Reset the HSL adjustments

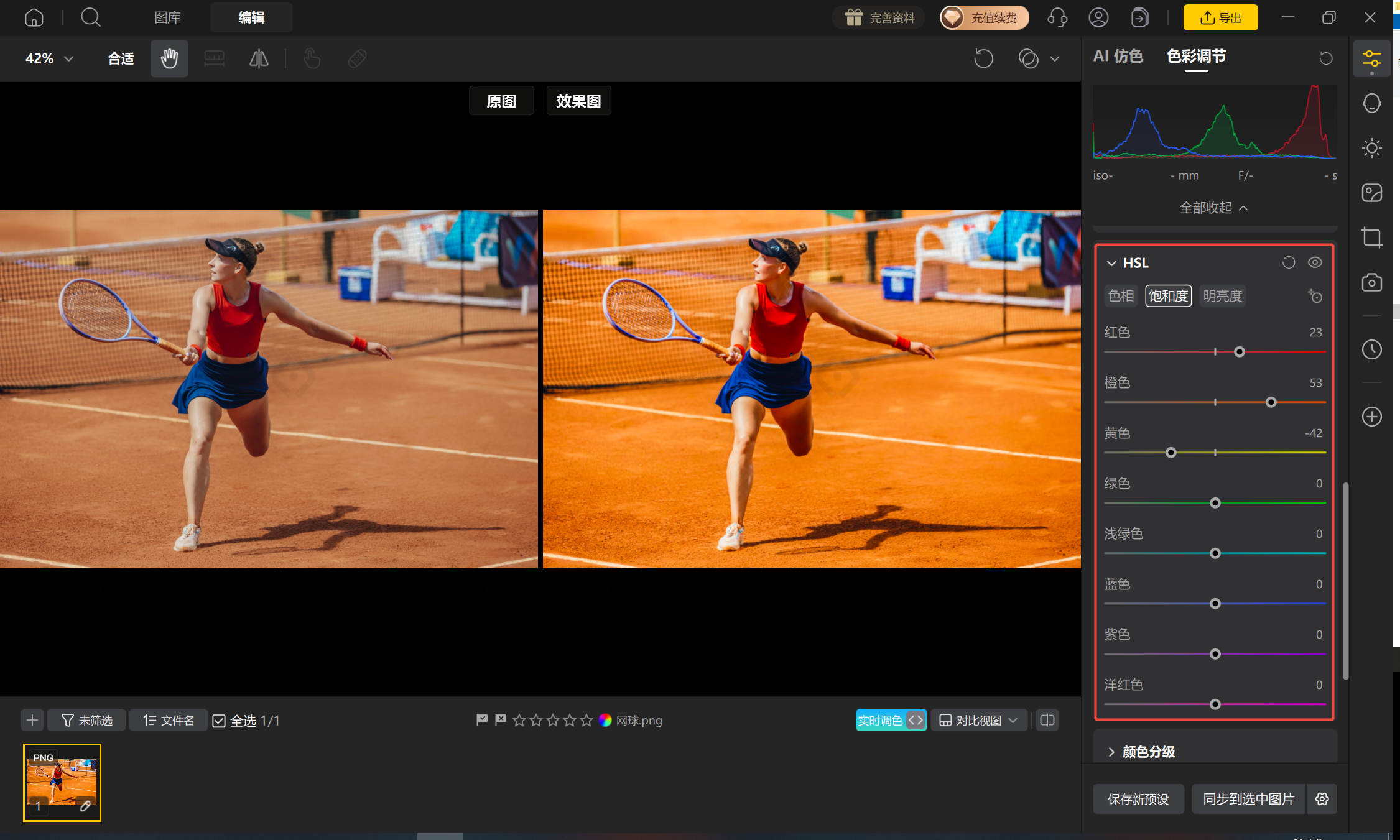coord(1289,262)
